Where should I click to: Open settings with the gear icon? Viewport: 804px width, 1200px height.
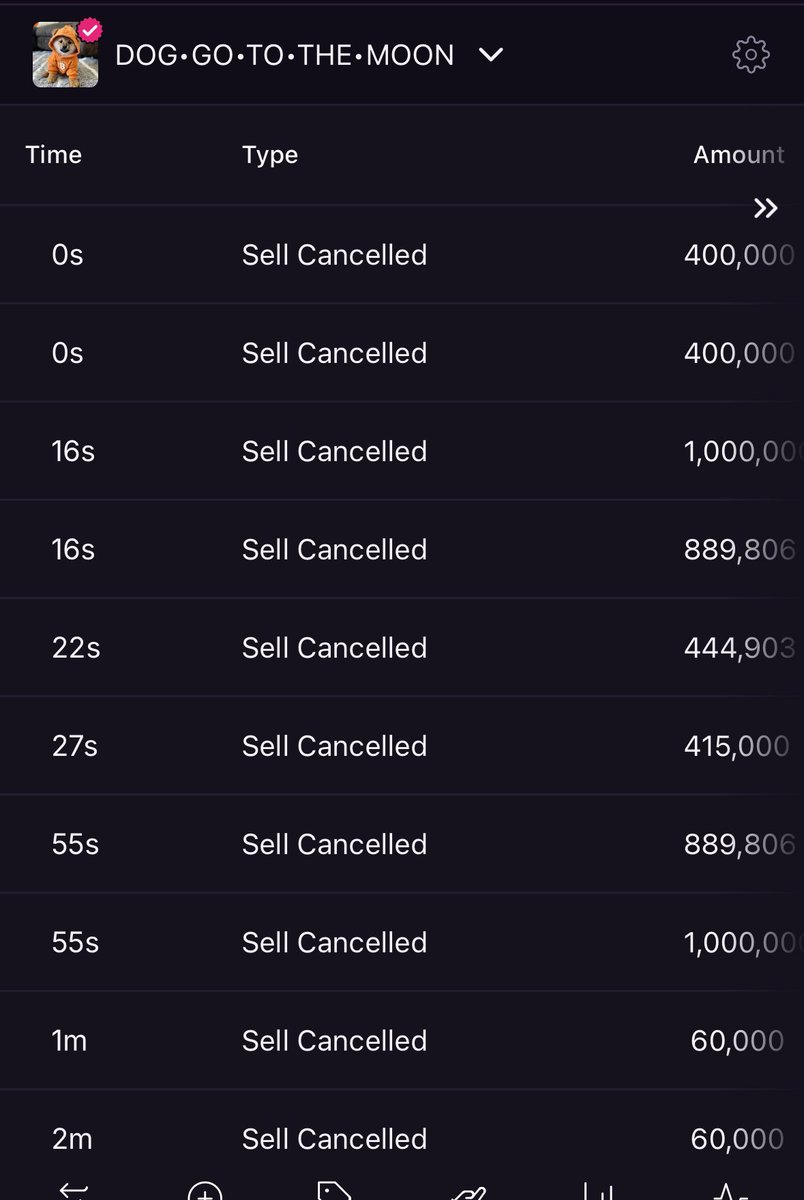click(751, 55)
